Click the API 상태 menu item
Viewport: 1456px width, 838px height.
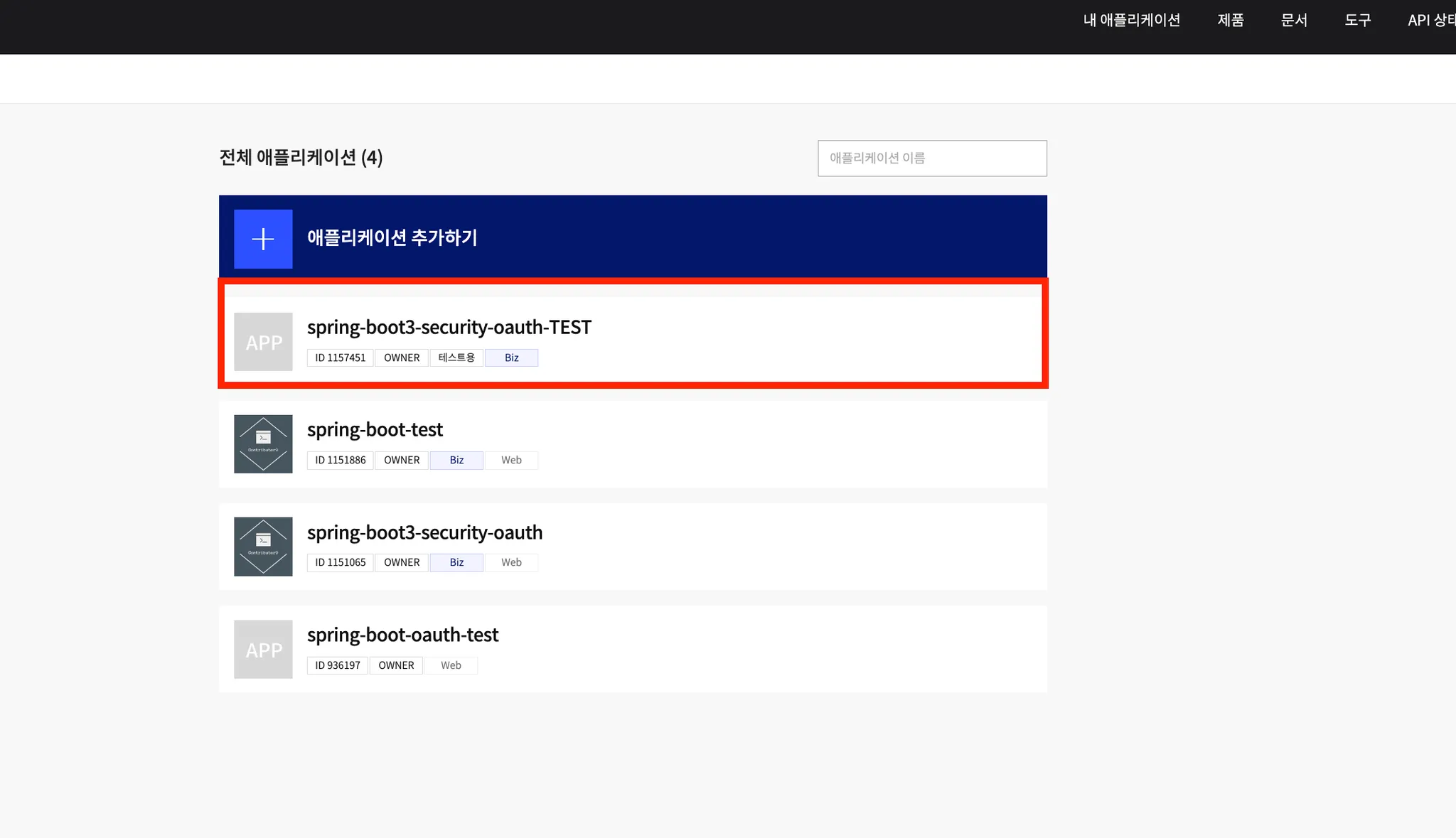coord(1430,20)
